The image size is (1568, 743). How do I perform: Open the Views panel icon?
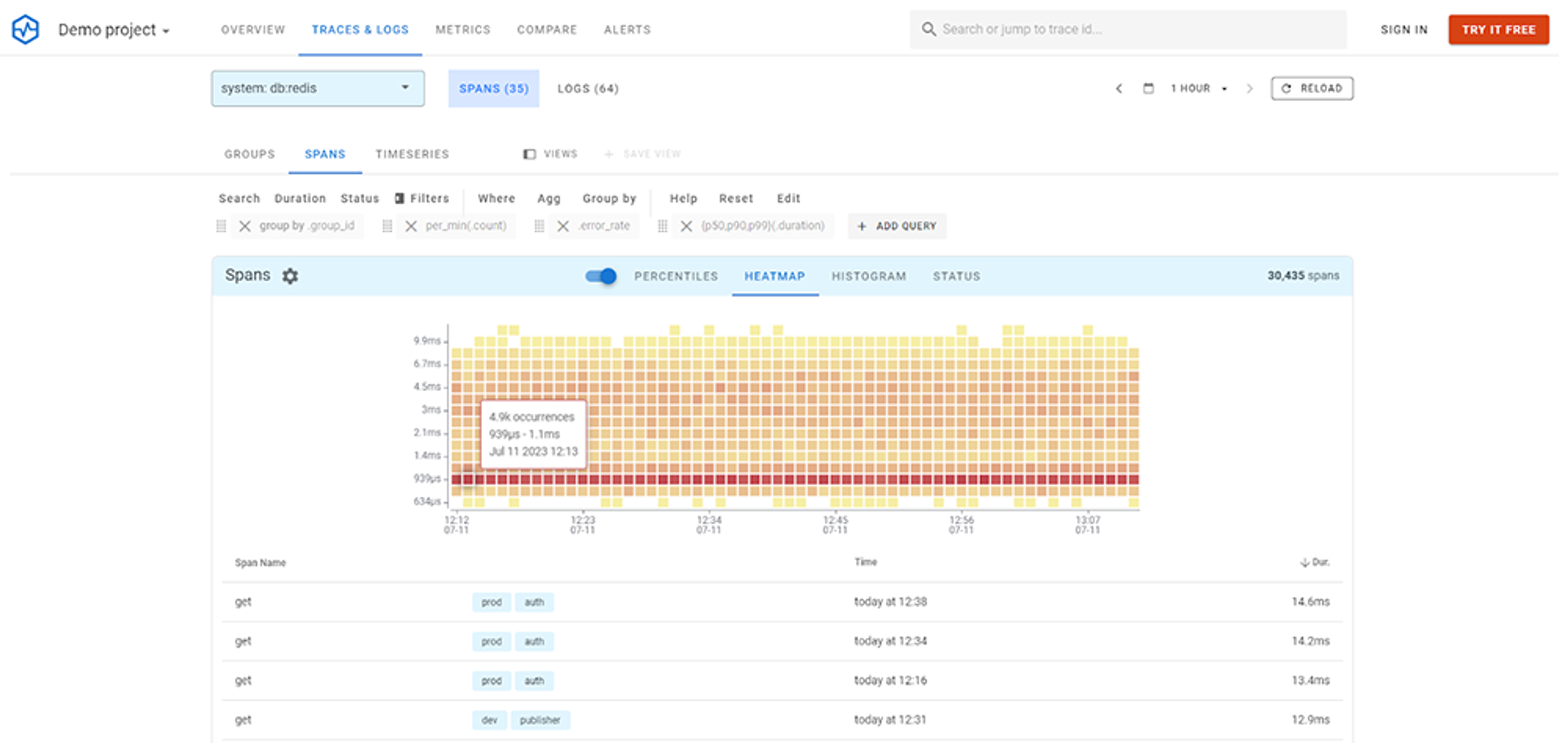point(530,154)
